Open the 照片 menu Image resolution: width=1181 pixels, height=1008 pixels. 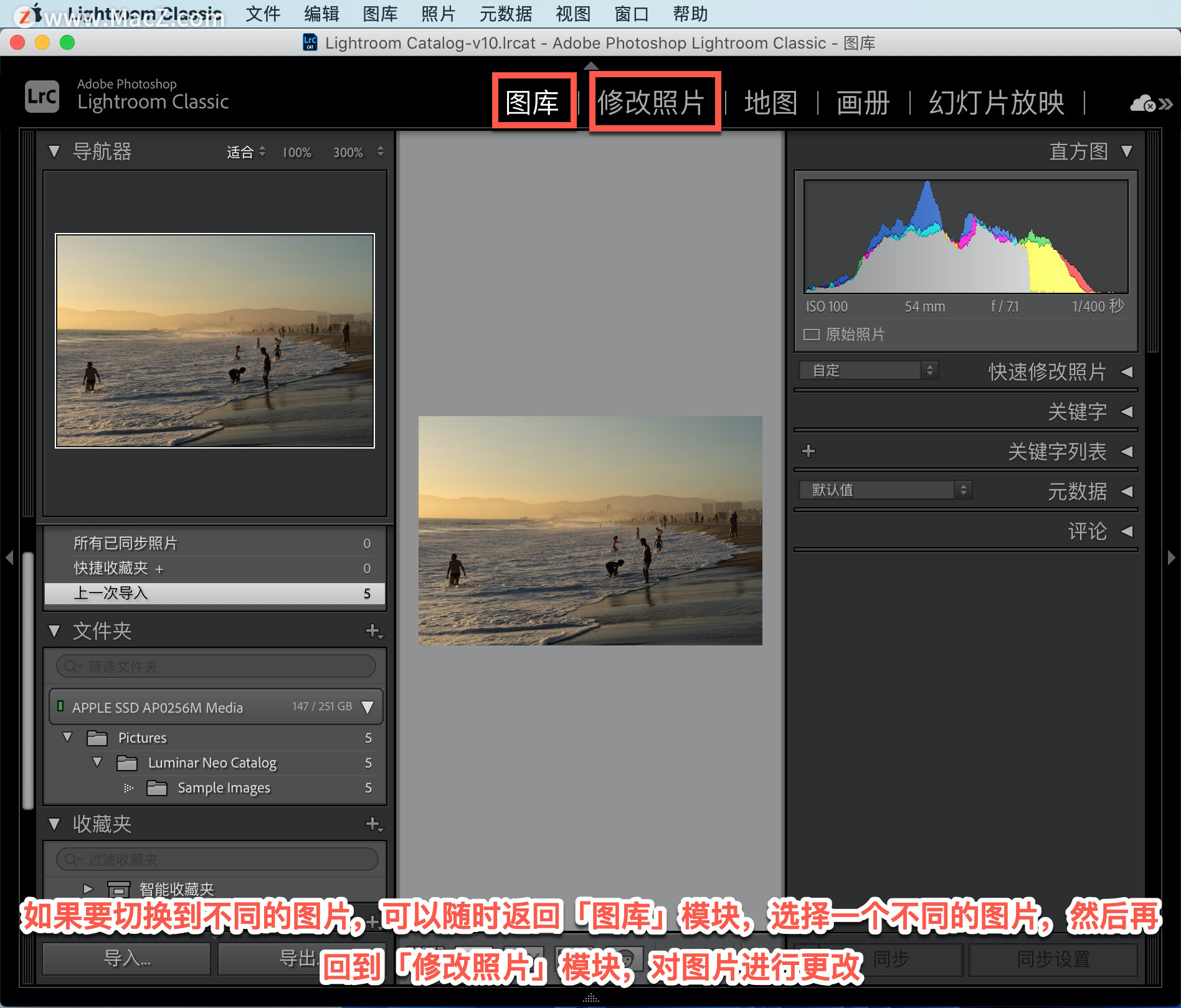[439, 14]
